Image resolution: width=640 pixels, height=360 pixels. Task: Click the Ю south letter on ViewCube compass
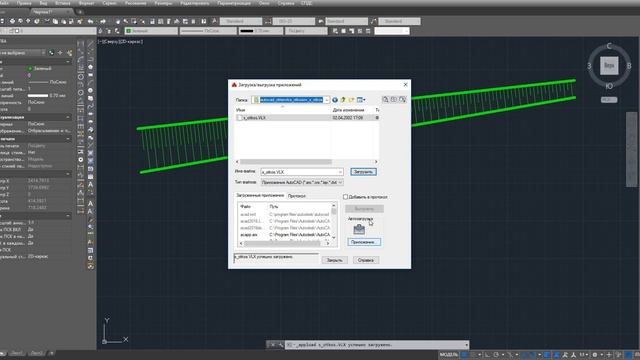(x=609, y=86)
